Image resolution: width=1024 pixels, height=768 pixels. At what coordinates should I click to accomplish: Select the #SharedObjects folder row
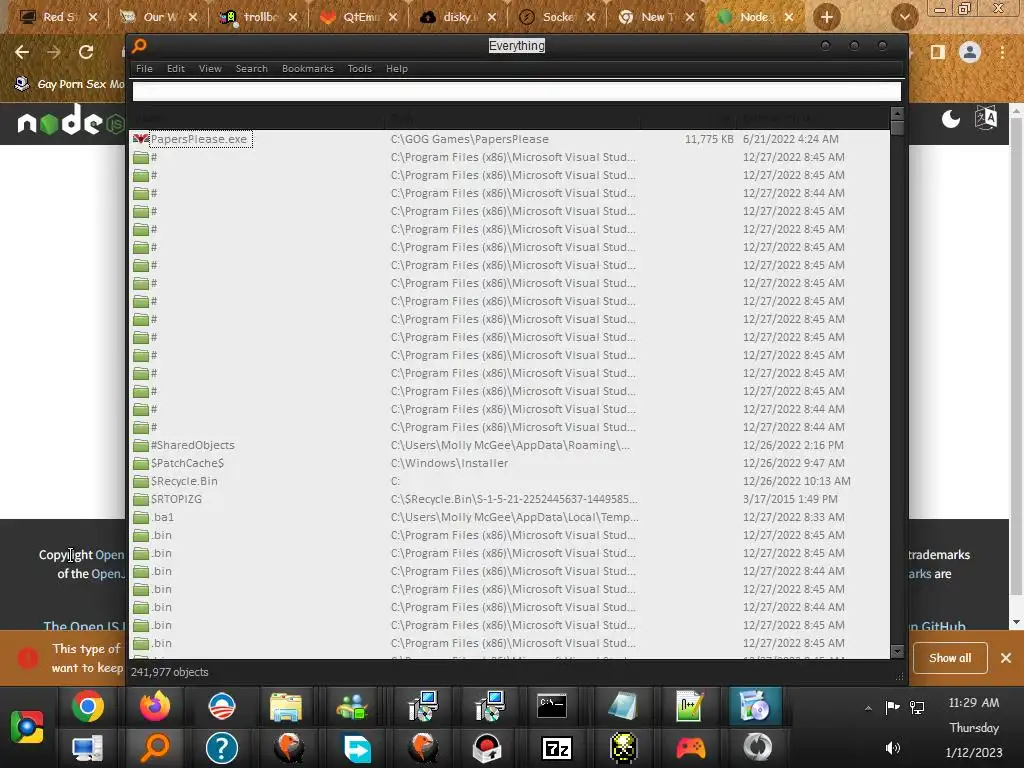click(511, 445)
